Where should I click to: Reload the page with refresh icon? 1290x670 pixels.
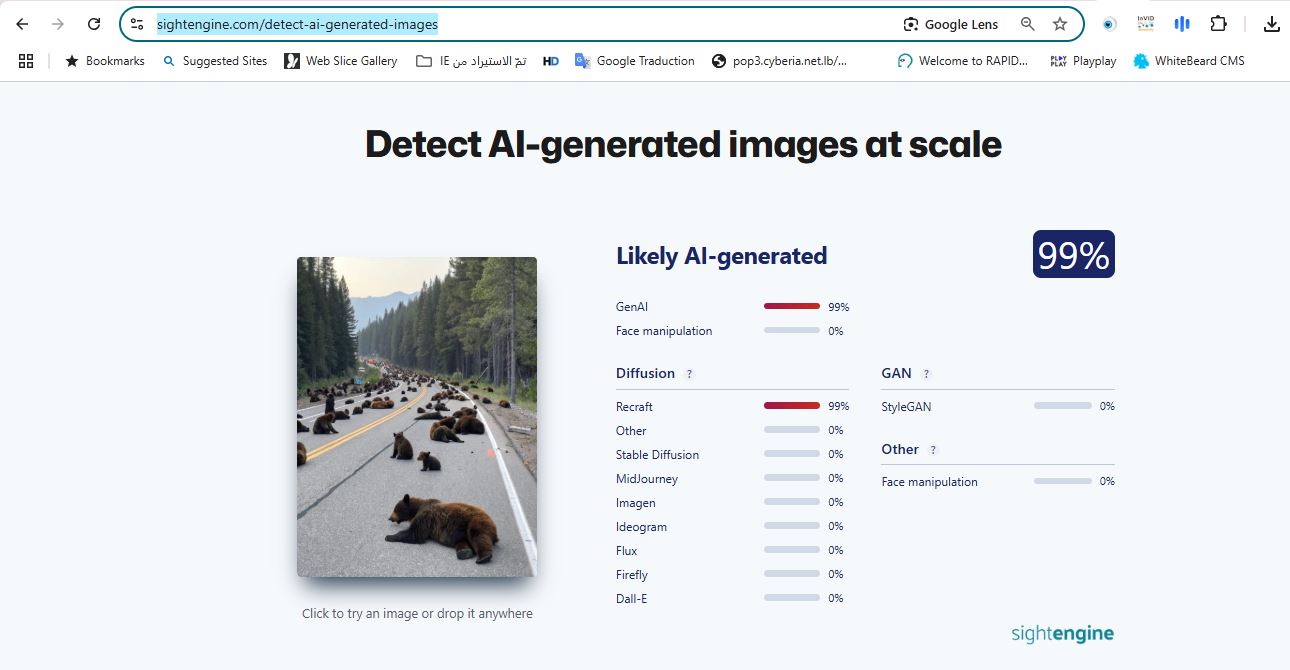tap(94, 24)
